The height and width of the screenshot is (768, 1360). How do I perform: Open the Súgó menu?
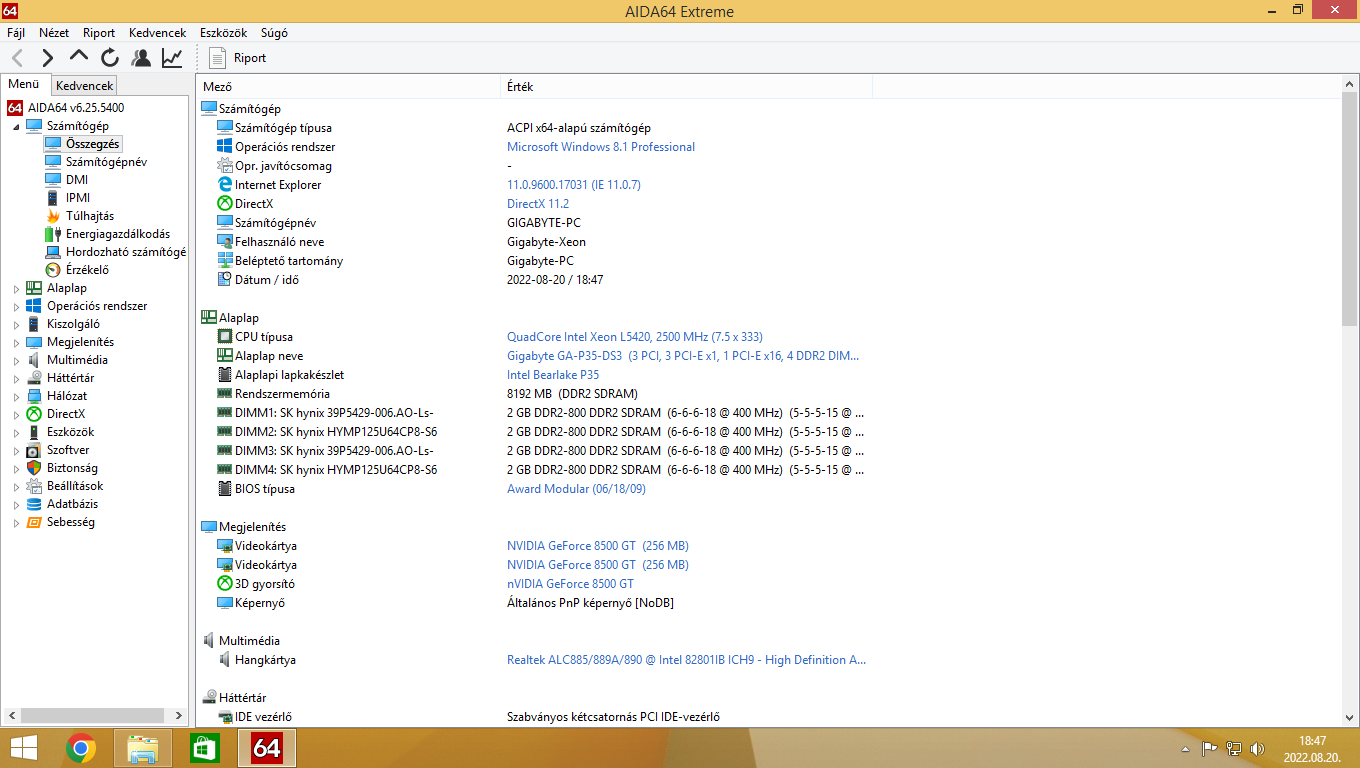[x=274, y=33]
